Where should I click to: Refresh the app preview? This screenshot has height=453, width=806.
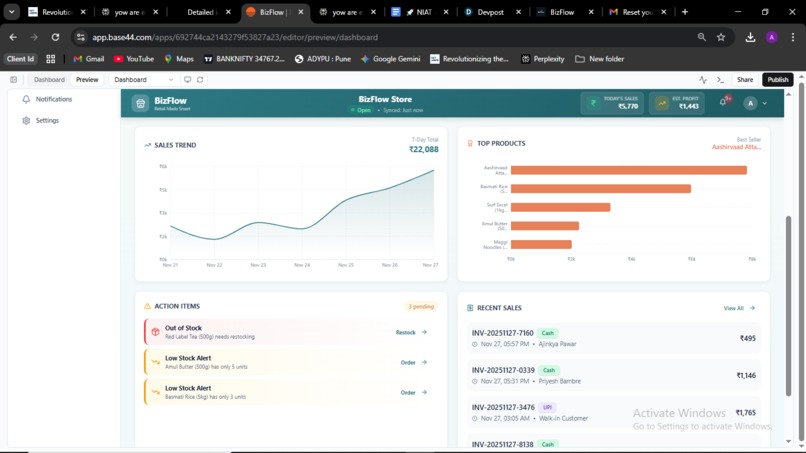point(200,80)
